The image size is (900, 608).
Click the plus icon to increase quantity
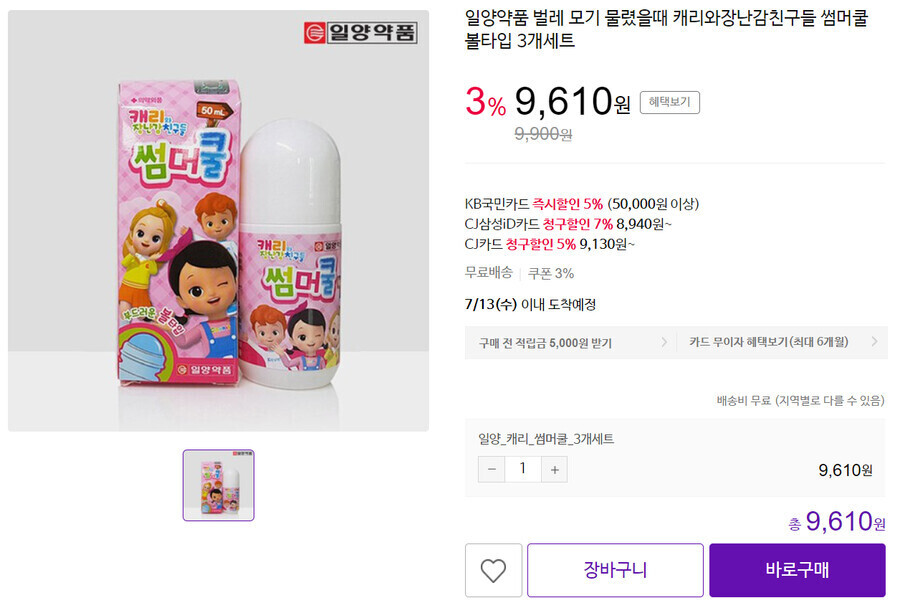555,469
